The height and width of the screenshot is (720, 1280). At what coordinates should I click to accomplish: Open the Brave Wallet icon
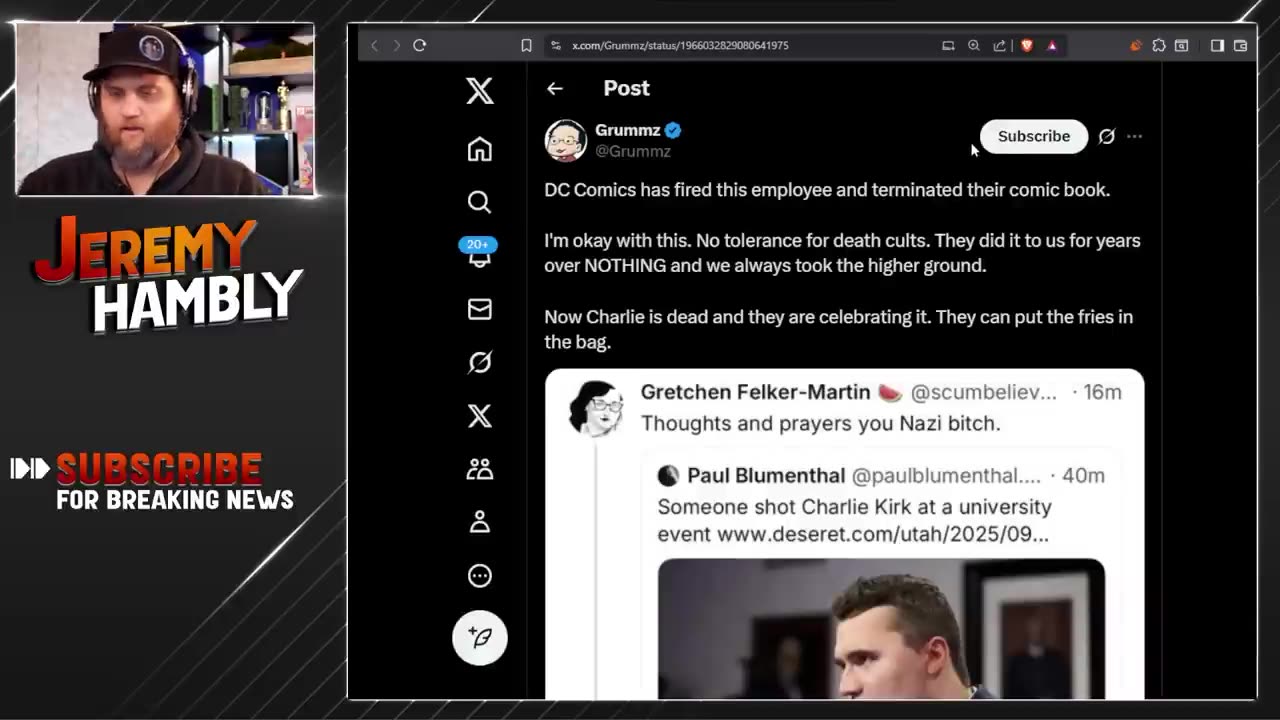click(1240, 45)
